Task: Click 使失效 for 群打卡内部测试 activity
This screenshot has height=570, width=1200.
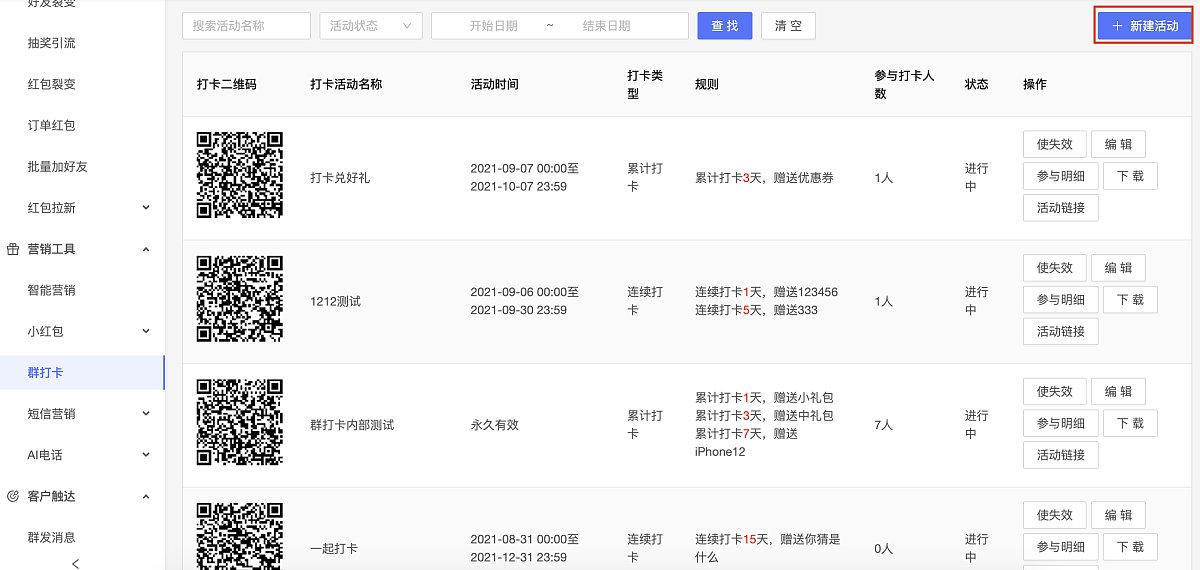Action: [1054, 392]
